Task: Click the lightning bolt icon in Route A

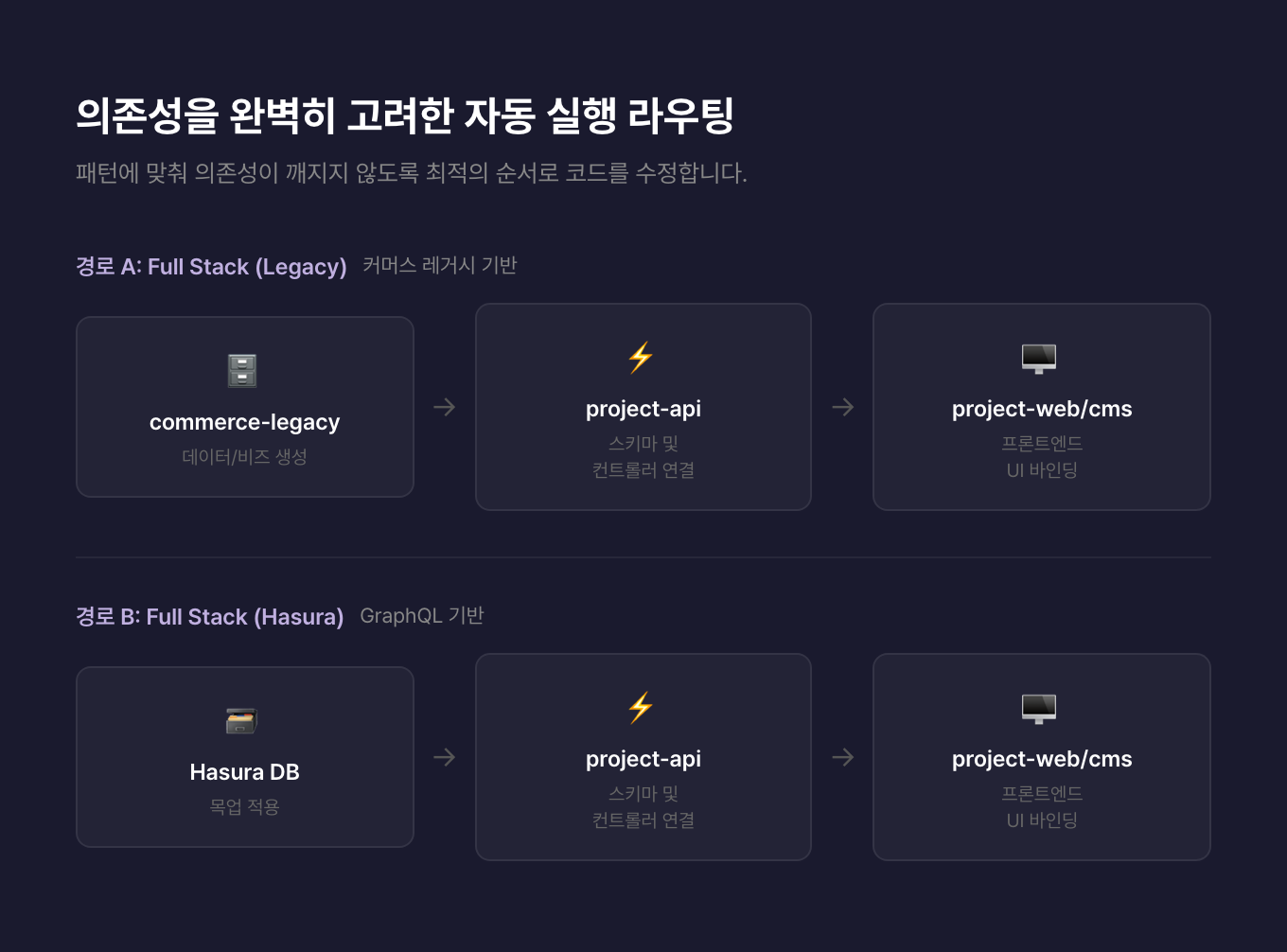Action: 641,357
